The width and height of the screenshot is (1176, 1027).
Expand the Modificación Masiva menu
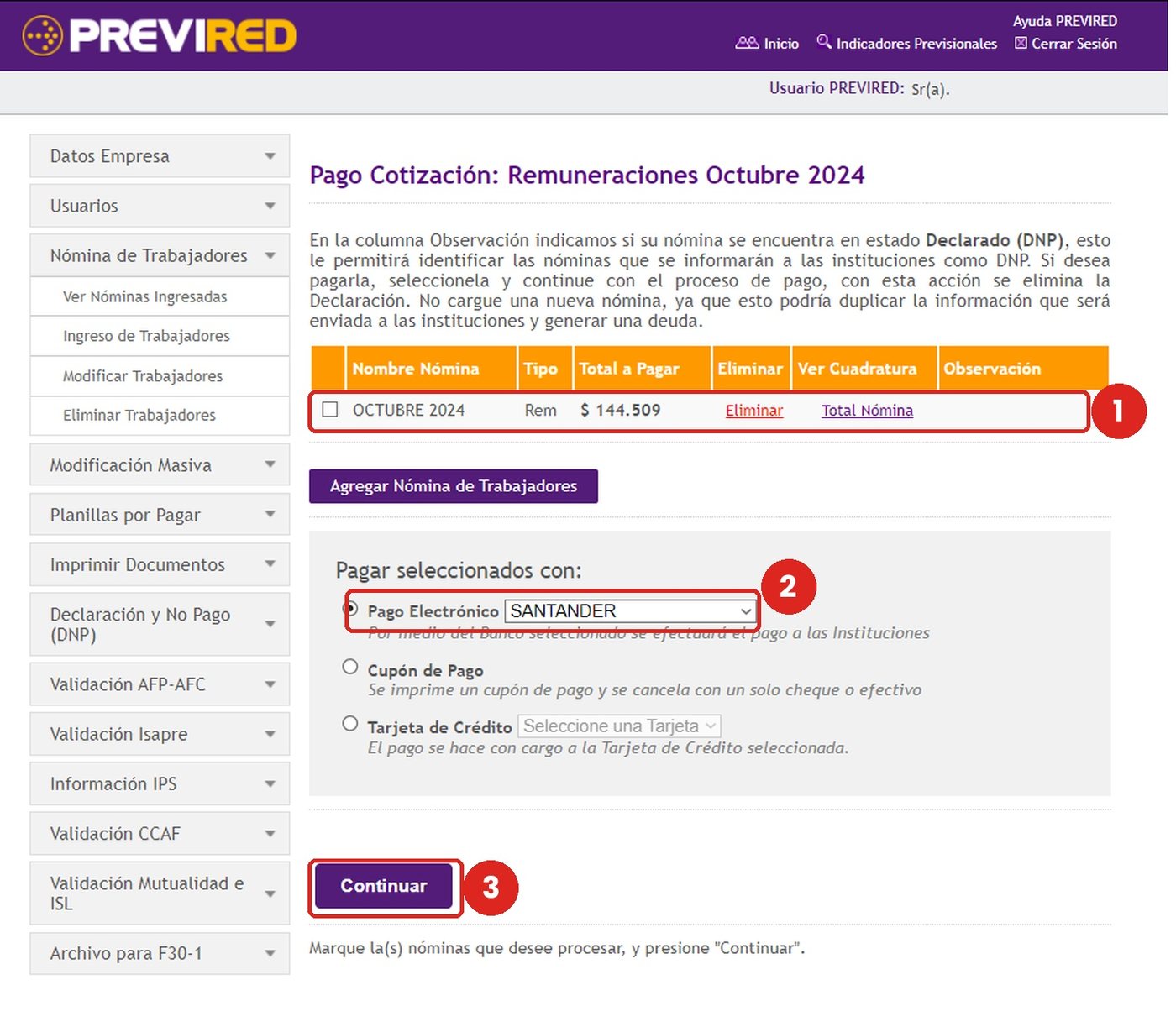(x=160, y=465)
